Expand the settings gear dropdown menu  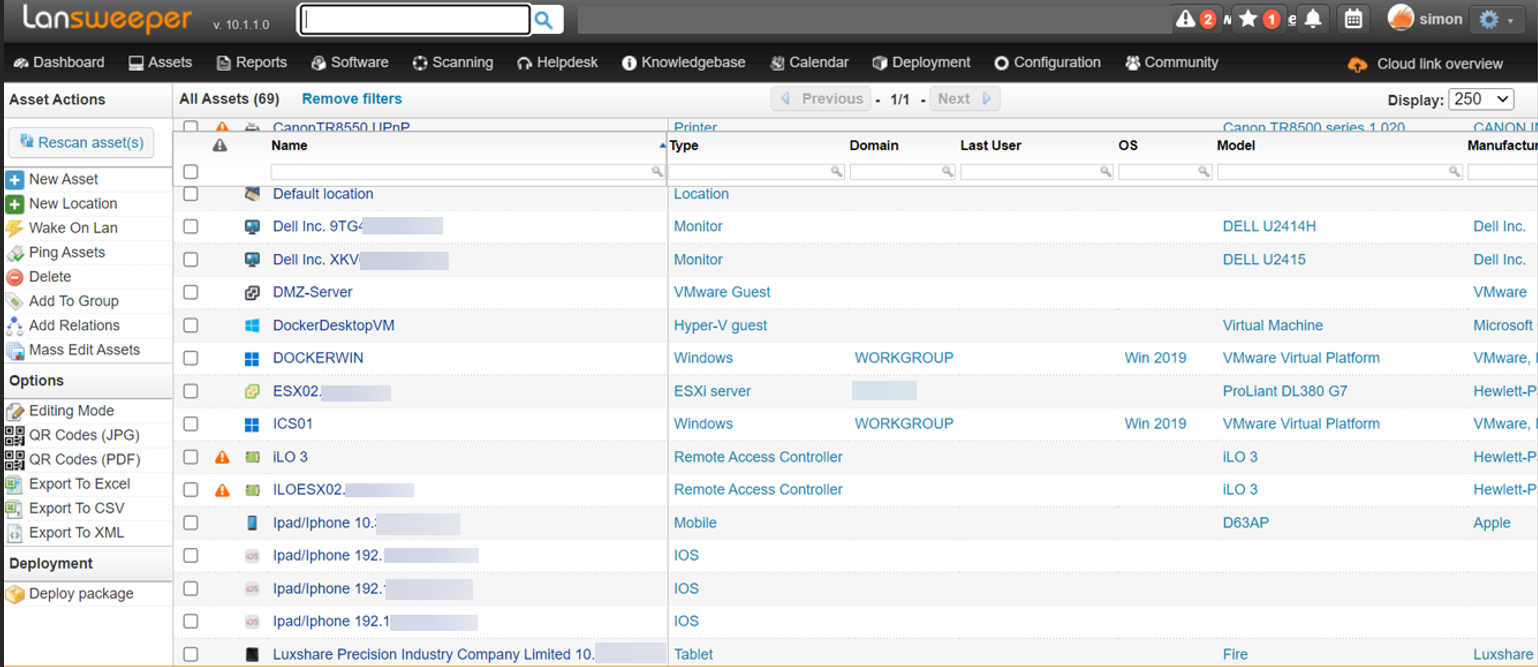point(1494,19)
